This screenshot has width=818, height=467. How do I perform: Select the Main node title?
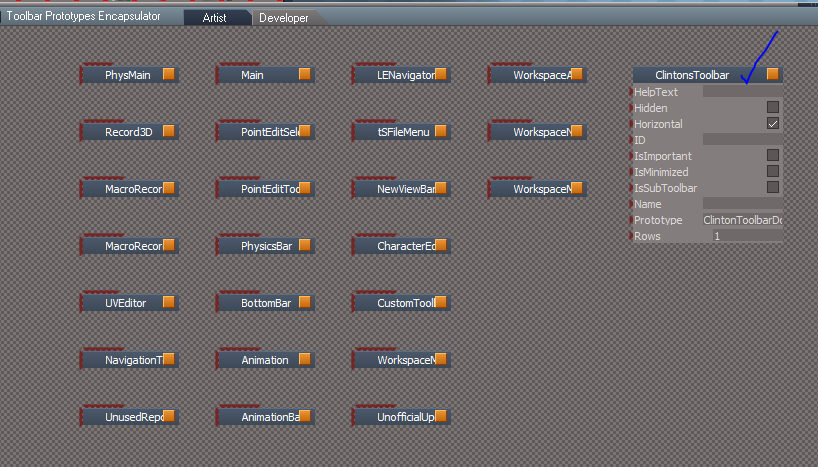tap(252, 75)
